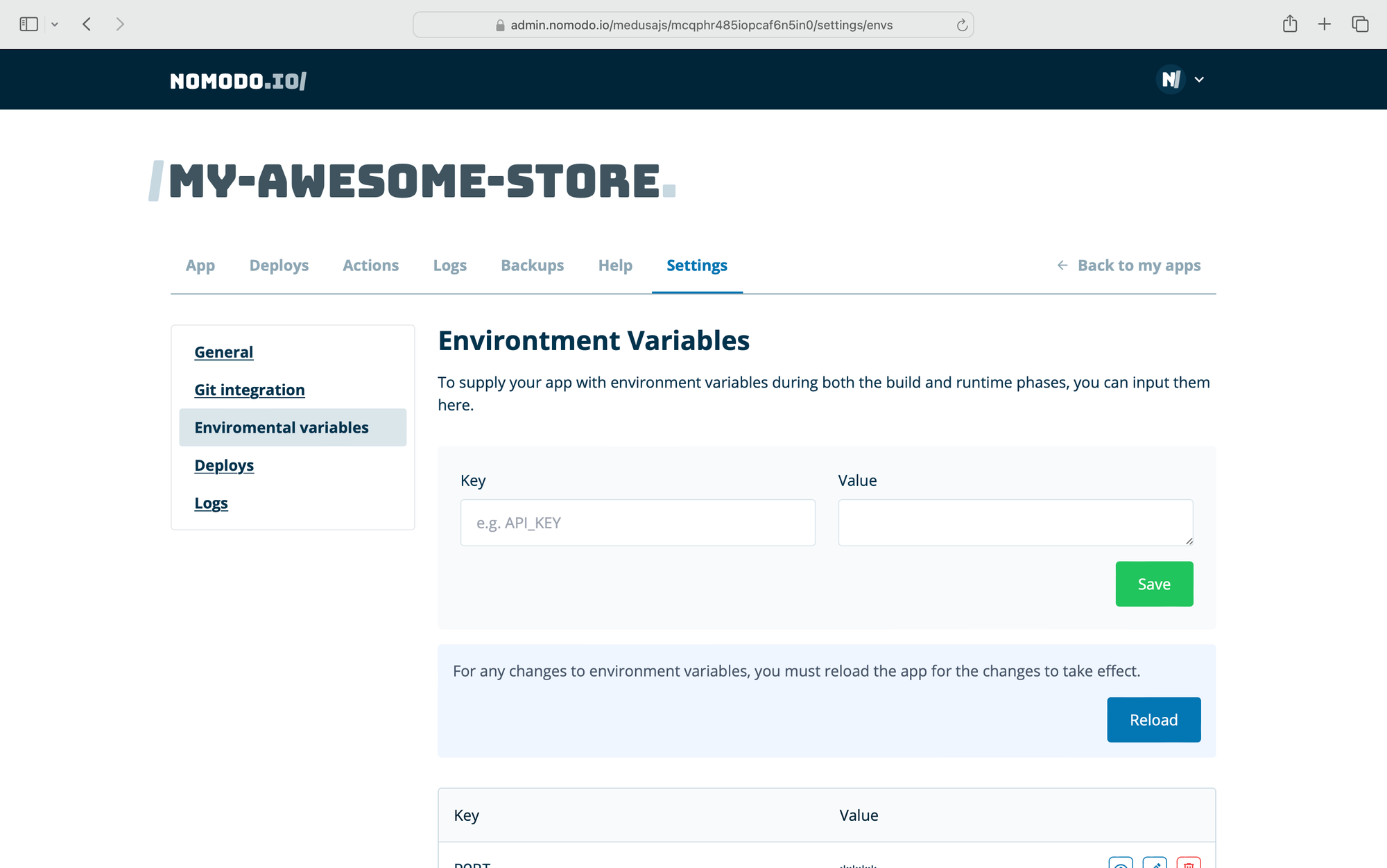Switch to the Logs tab
The height and width of the screenshot is (868, 1387).
pos(449,266)
